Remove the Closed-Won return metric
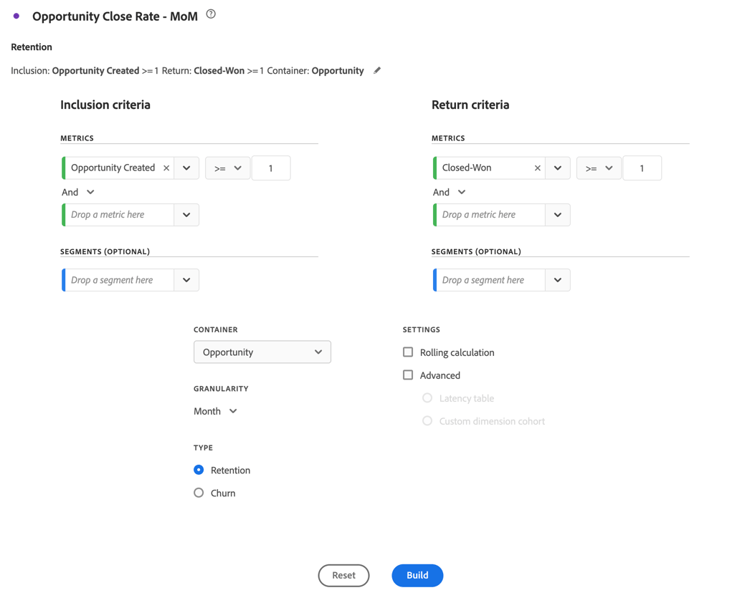The width and height of the screenshot is (750, 613). 537,168
